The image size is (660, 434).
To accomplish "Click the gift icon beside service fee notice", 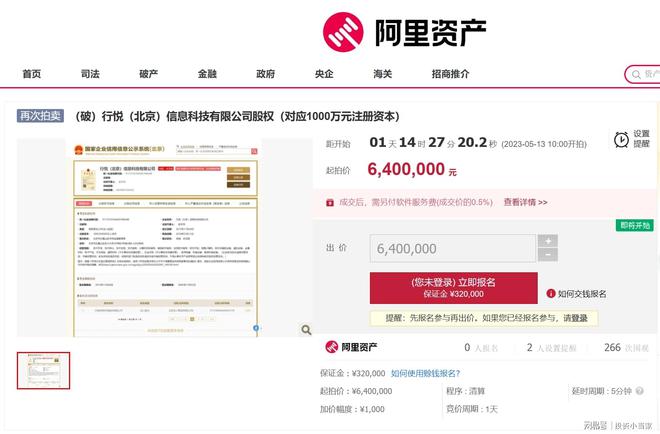I will point(330,202).
